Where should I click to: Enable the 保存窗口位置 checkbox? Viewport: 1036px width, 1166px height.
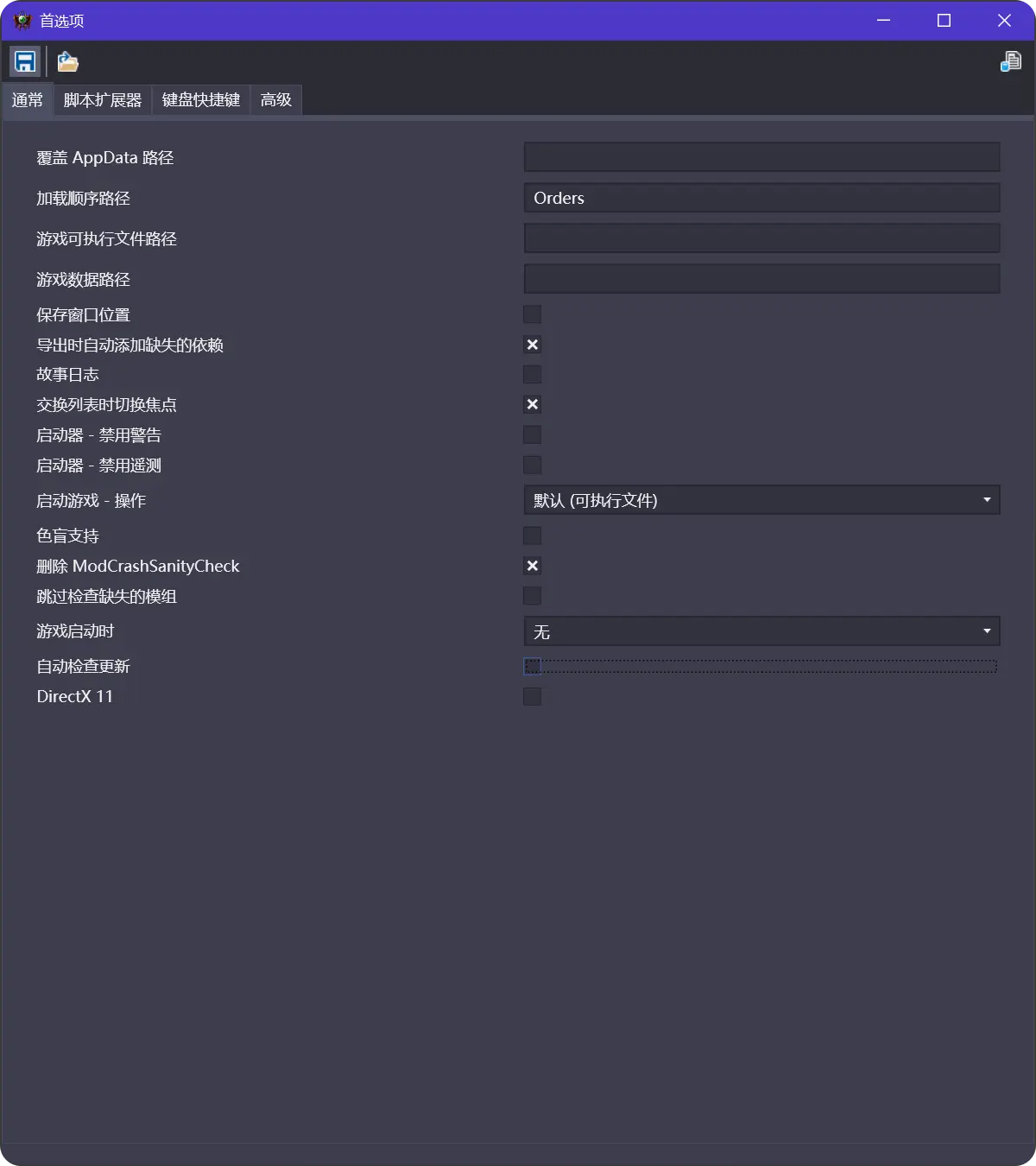[532, 314]
